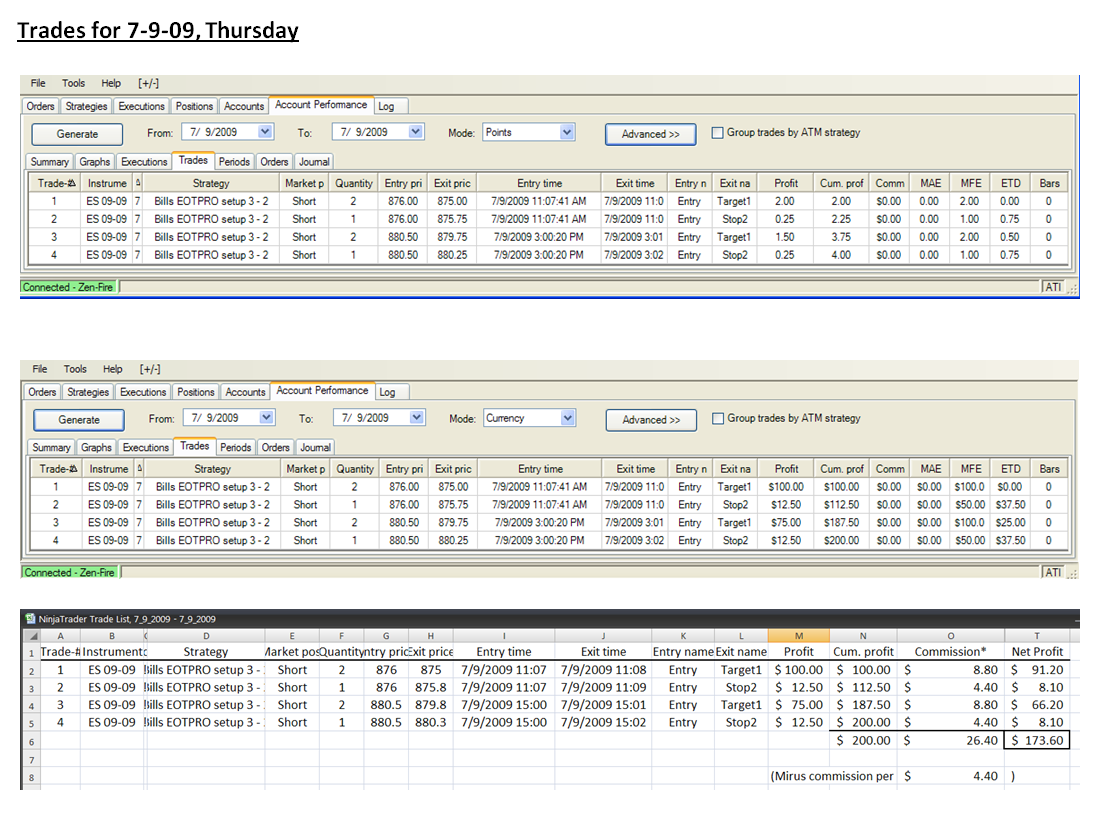The image size is (1109, 840).
Task: Click MFE column header in Points window
Action: (x=970, y=183)
